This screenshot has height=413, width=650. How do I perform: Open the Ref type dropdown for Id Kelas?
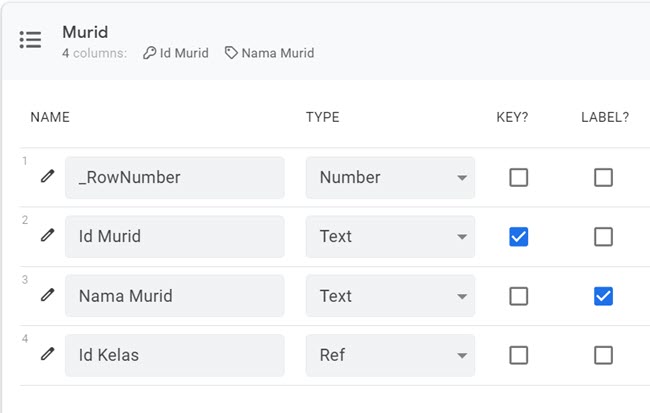(x=390, y=355)
